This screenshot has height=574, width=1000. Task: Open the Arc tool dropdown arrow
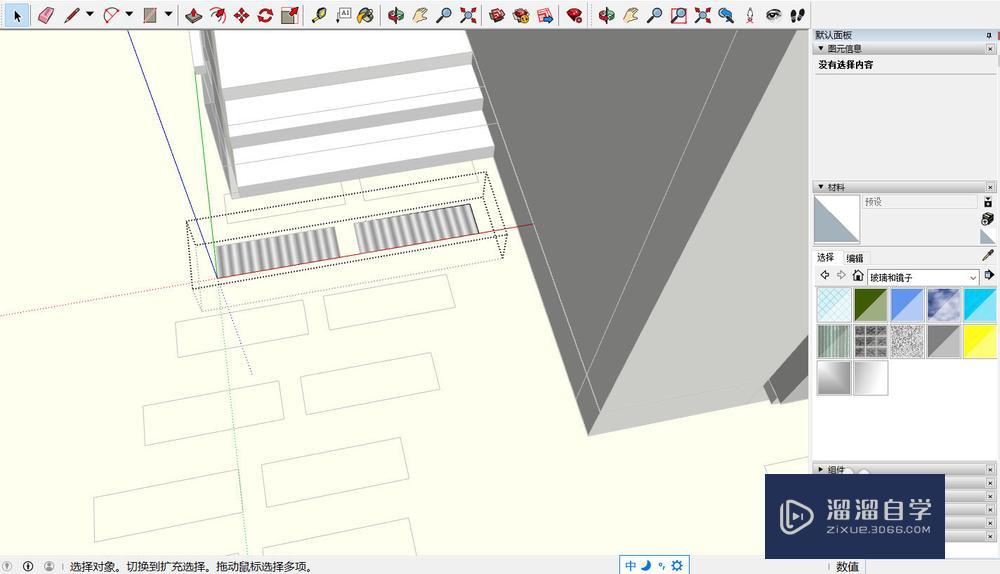[129, 14]
